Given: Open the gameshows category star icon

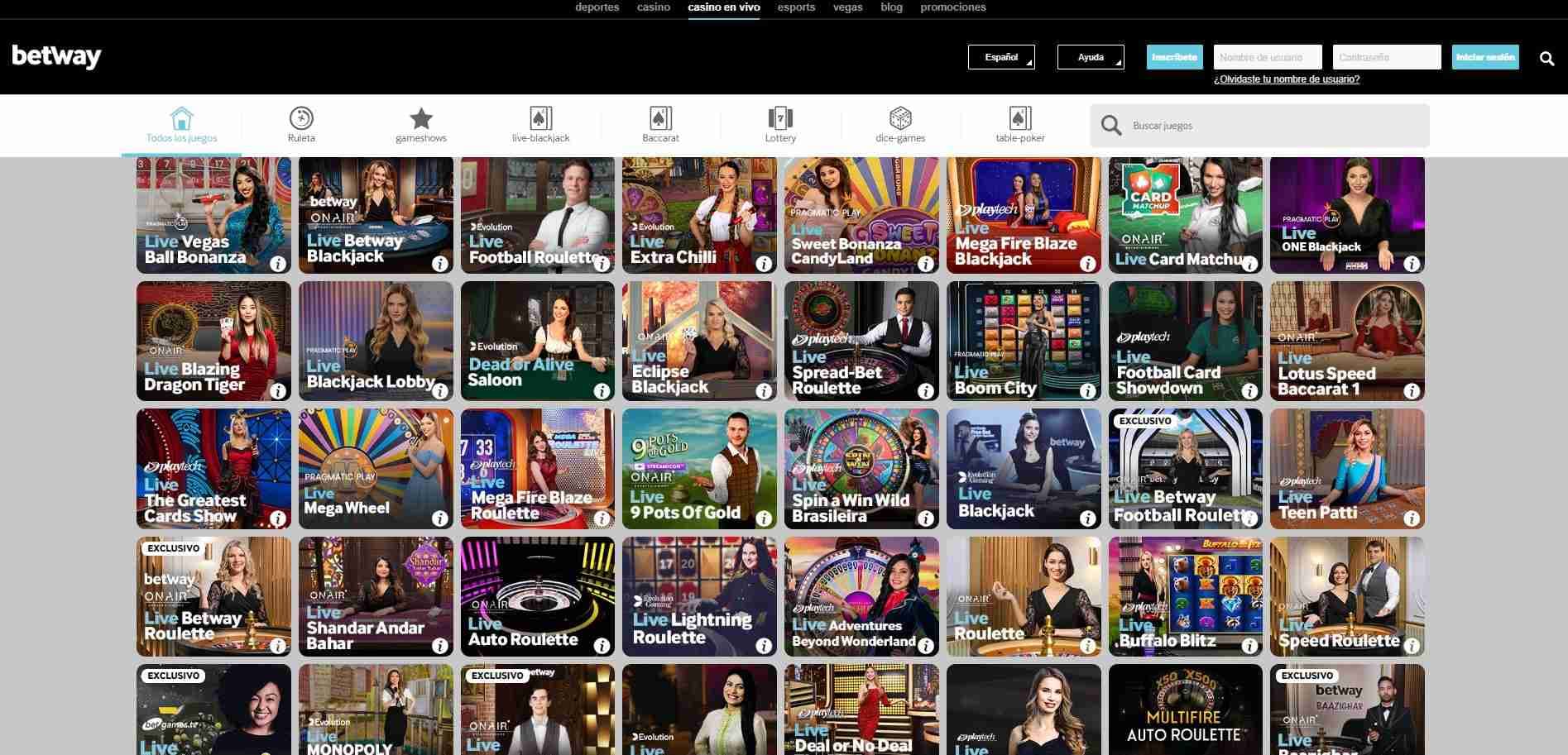Looking at the screenshot, I should point(422,115).
